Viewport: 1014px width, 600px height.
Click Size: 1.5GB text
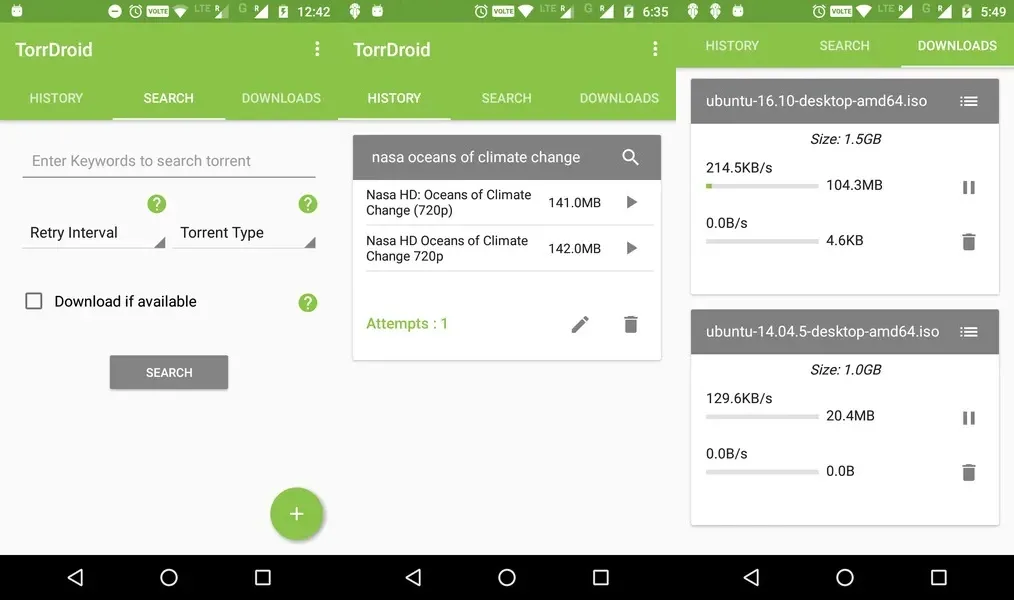pos(845,139)
